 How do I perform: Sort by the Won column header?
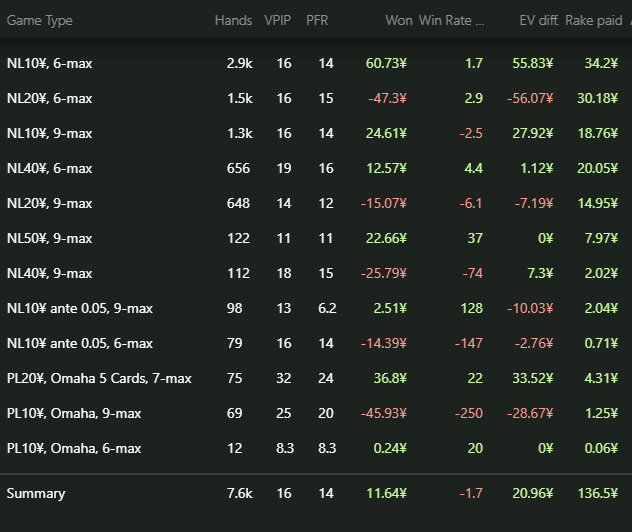pos(399,20)
